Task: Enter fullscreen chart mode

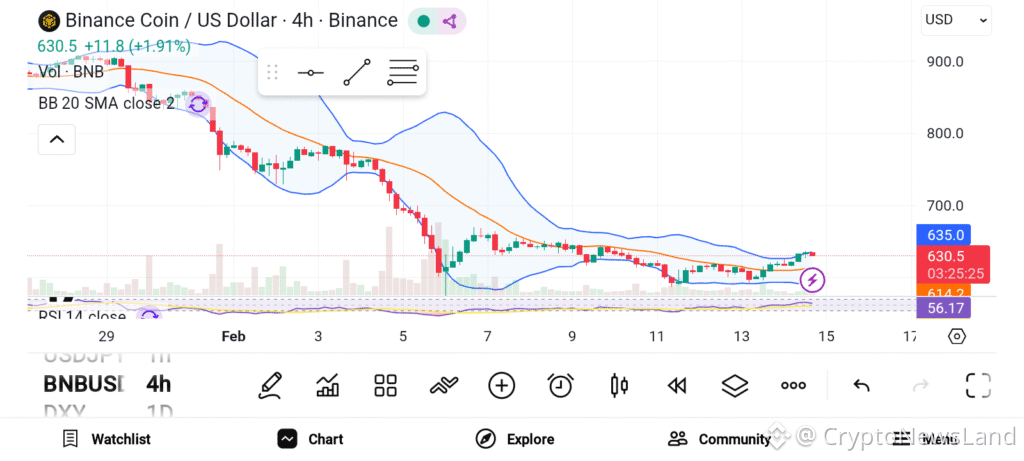Action: pos(978,385)
